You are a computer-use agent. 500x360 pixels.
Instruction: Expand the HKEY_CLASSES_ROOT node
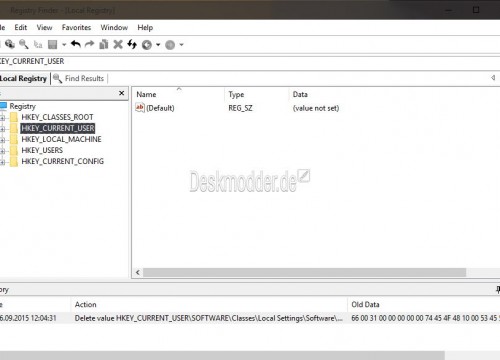click(x=2, y=118)
